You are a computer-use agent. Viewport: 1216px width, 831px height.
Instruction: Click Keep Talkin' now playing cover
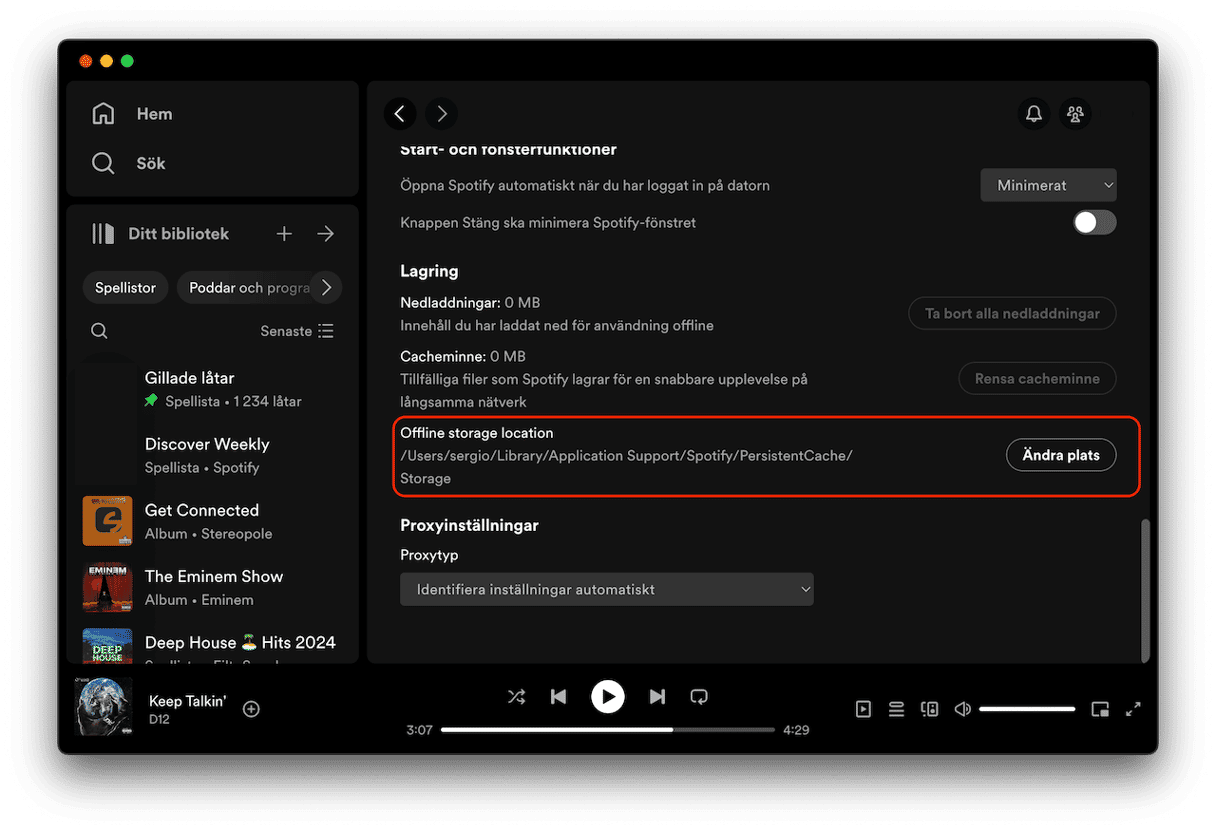104,706
